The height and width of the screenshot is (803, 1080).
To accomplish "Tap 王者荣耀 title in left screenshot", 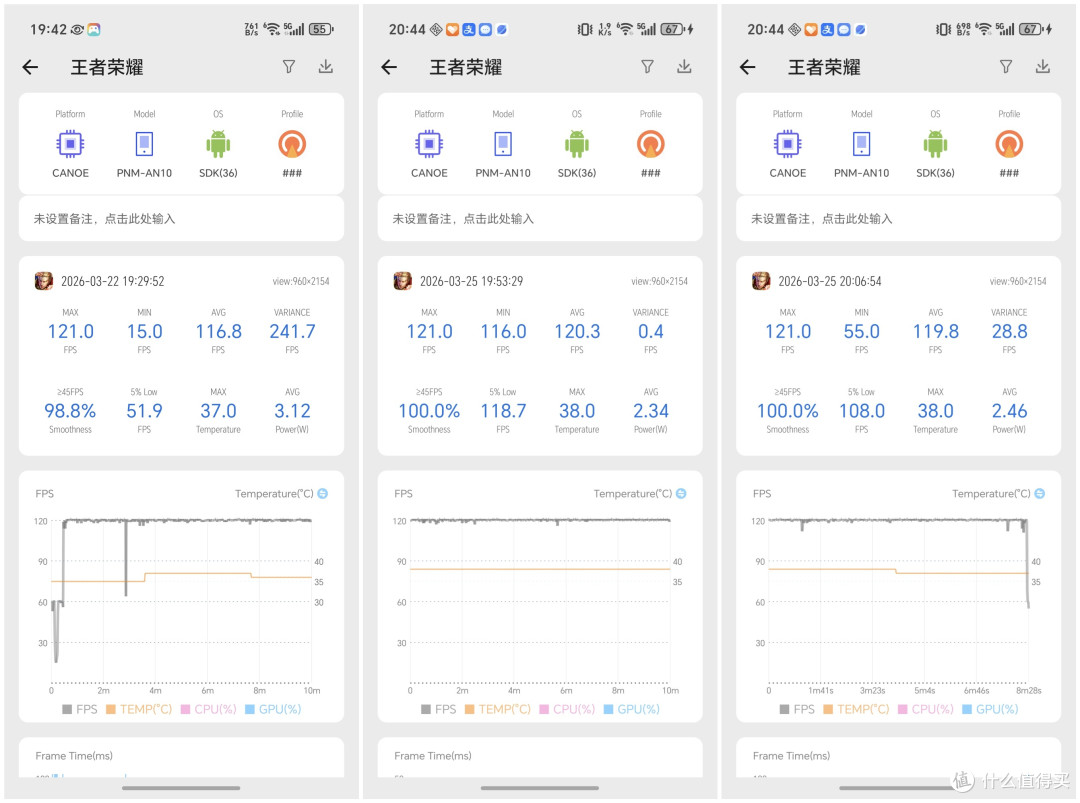I will (107, 67).
